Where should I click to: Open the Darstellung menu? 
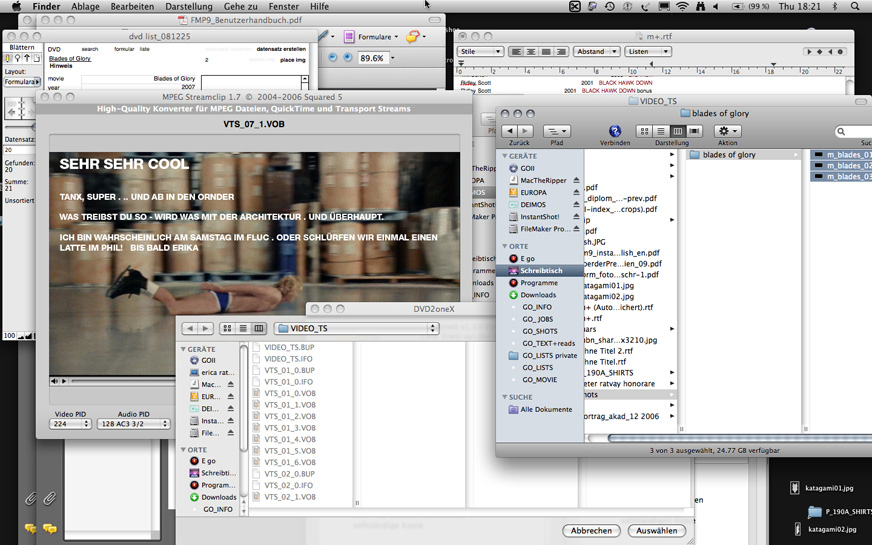pos(188,6)
